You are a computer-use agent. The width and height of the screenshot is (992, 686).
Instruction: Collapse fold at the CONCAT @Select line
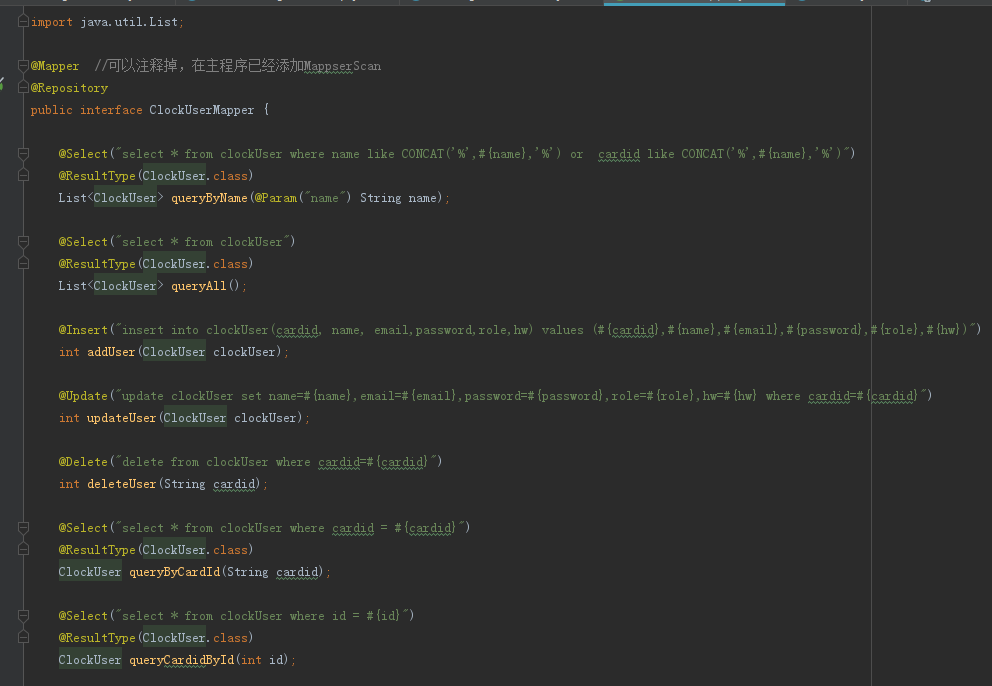[23, 154]
